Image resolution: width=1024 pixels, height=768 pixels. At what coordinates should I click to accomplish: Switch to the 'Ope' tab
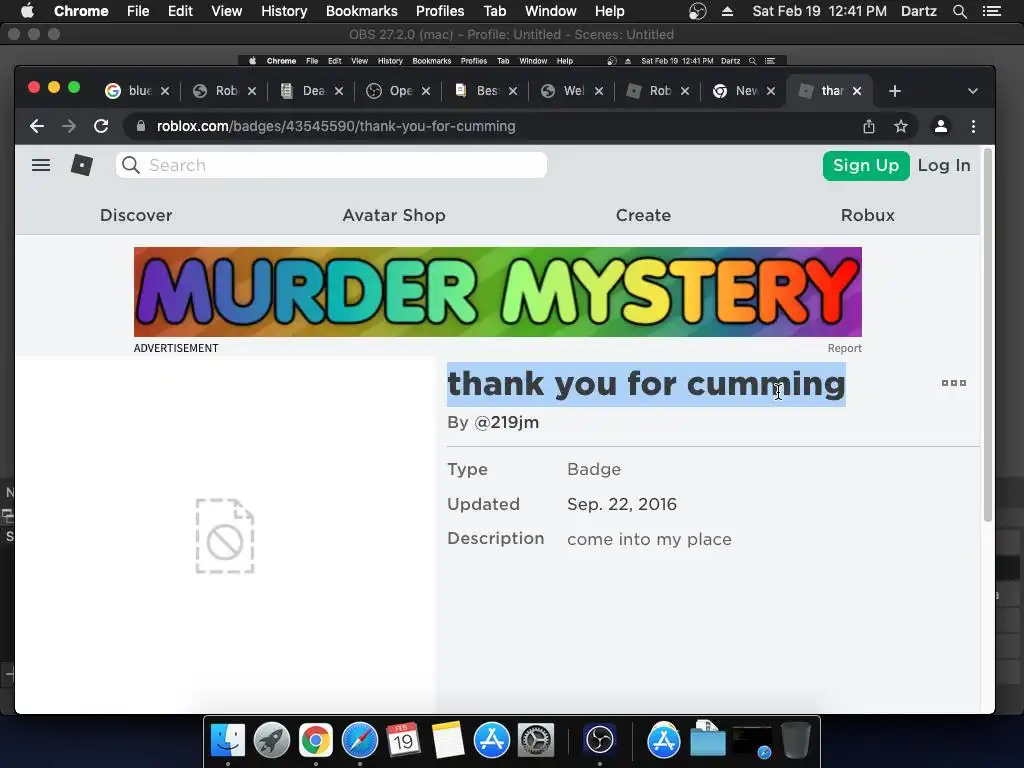click(390, 91)
